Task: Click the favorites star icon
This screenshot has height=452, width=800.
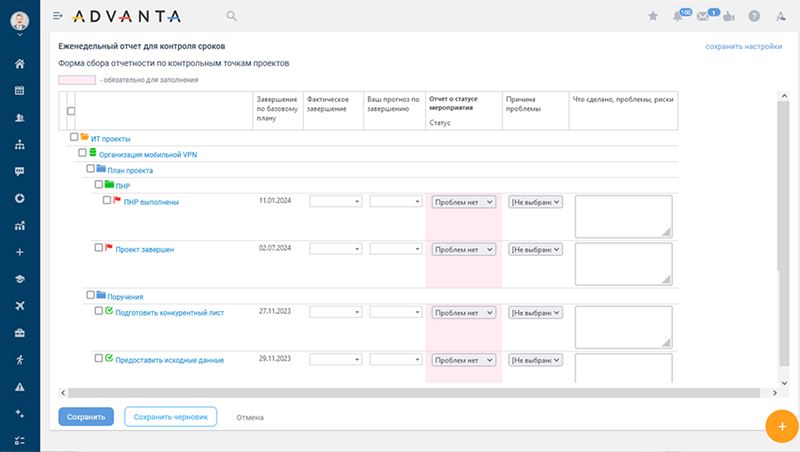Action: coord(653,16)
